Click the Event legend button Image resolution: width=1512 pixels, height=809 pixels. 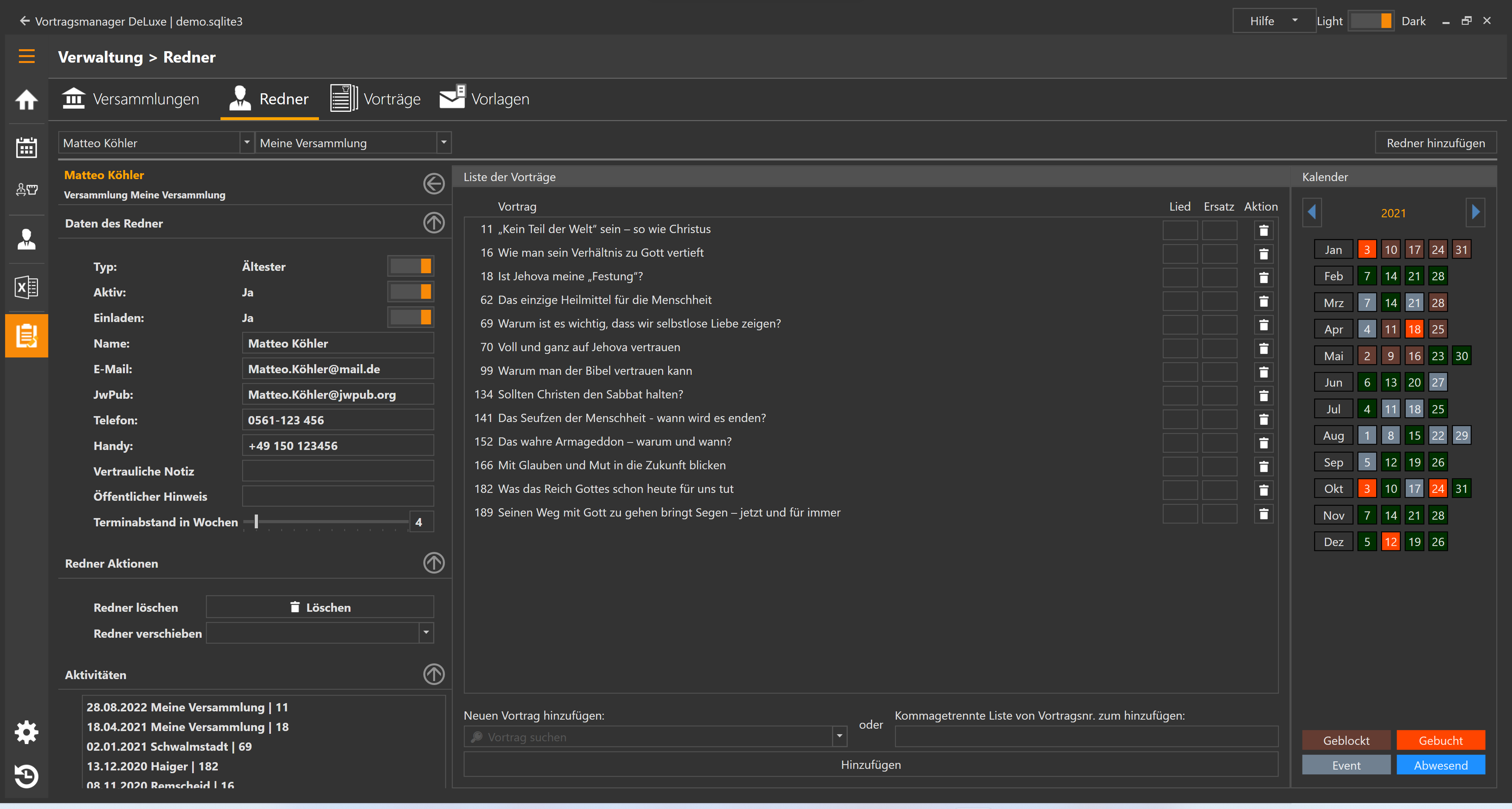pos(1346,765)
